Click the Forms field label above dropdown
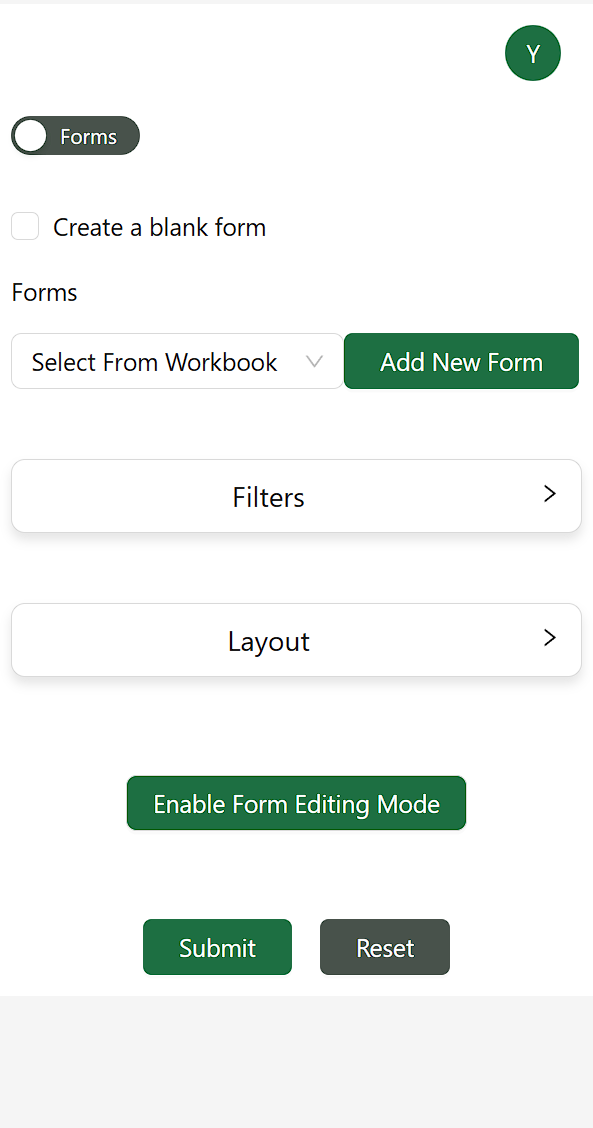 (45, 293)
